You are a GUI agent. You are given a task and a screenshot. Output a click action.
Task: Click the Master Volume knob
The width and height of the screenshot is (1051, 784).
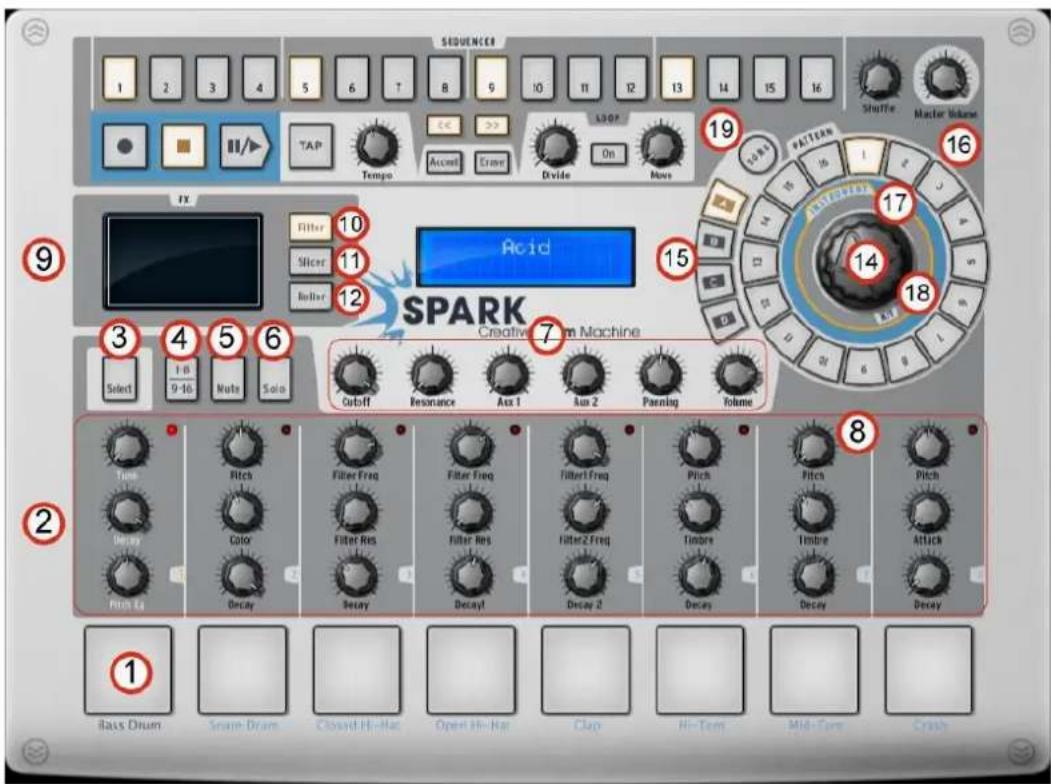coord(945,78)
